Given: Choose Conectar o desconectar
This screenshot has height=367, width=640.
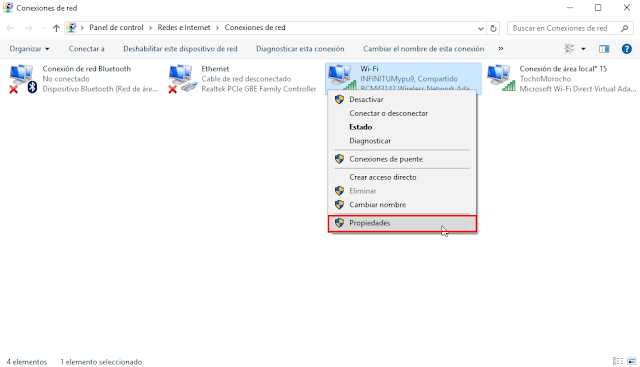Looking at the screenshot, I should click(402, 113).
